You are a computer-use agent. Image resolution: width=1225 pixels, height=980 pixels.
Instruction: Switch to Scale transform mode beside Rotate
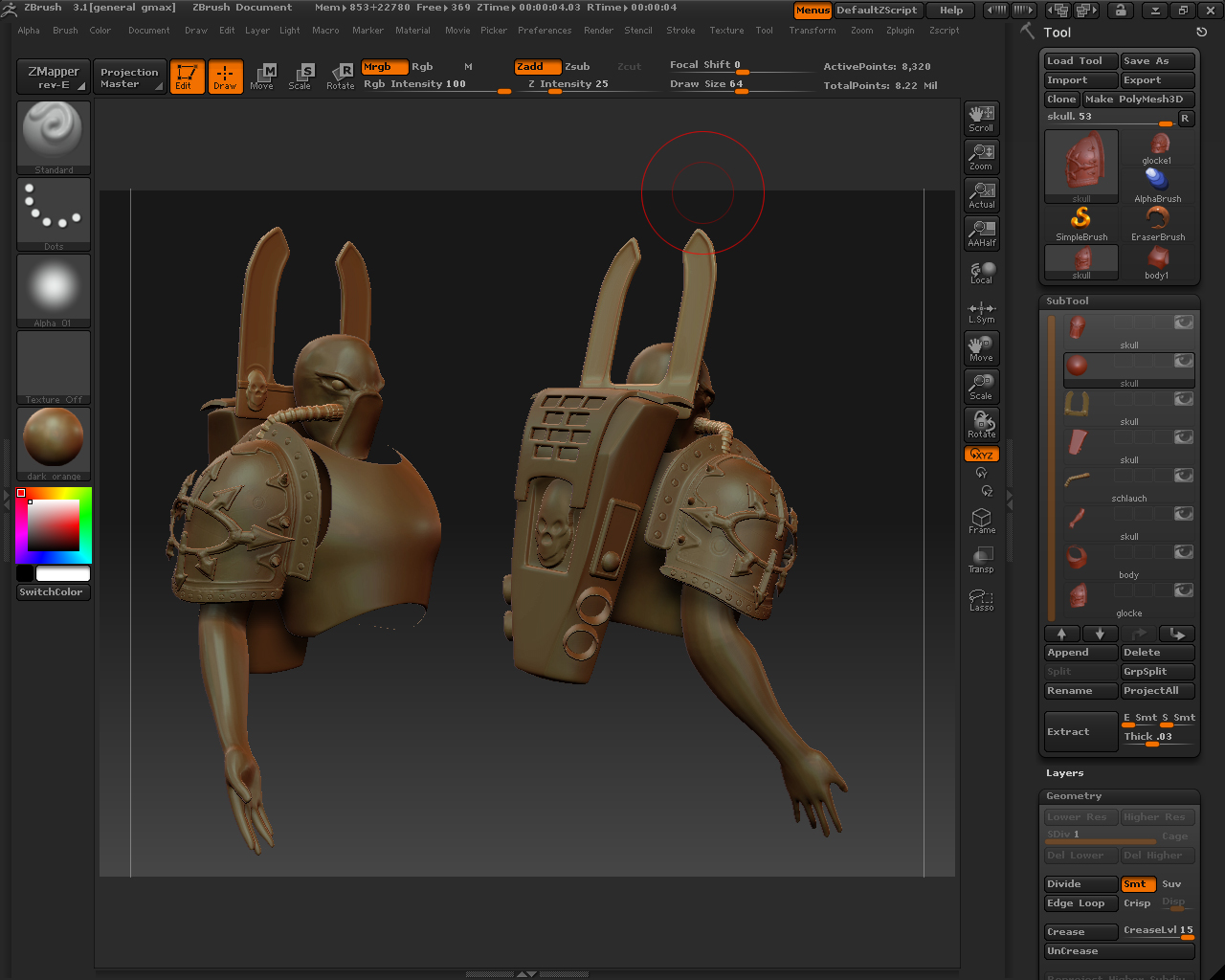click(x=300, y=77)
